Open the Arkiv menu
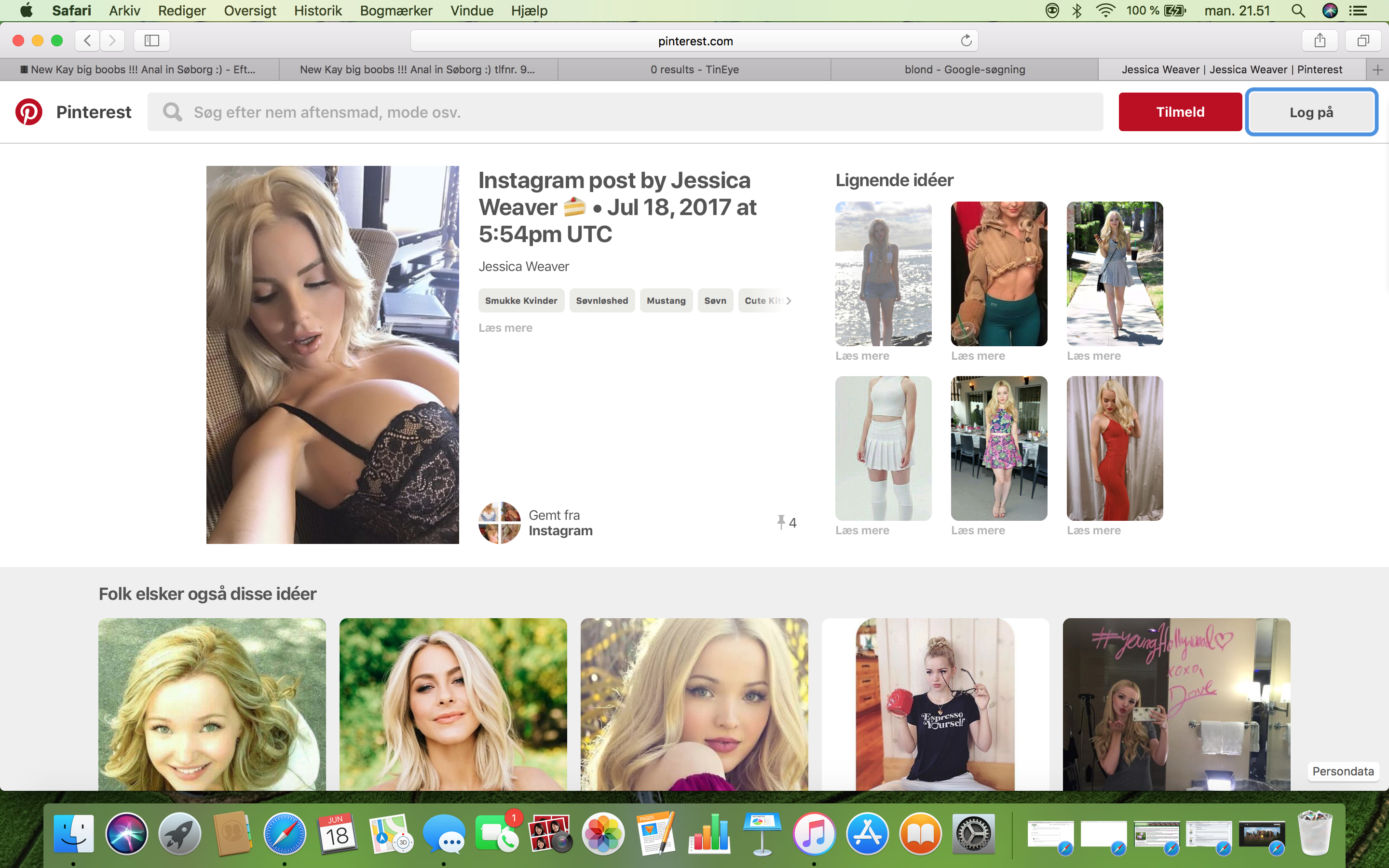The height and width of the screenshot is (868, 1389). pyautogui.click(x=124, y=10)
